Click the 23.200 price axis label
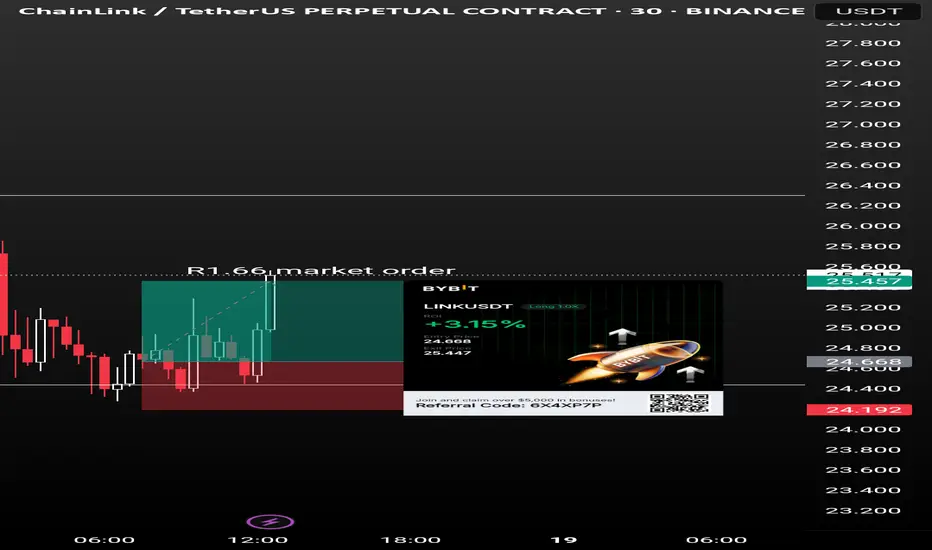This screenshot has width=932, height=550. (862, 511)
